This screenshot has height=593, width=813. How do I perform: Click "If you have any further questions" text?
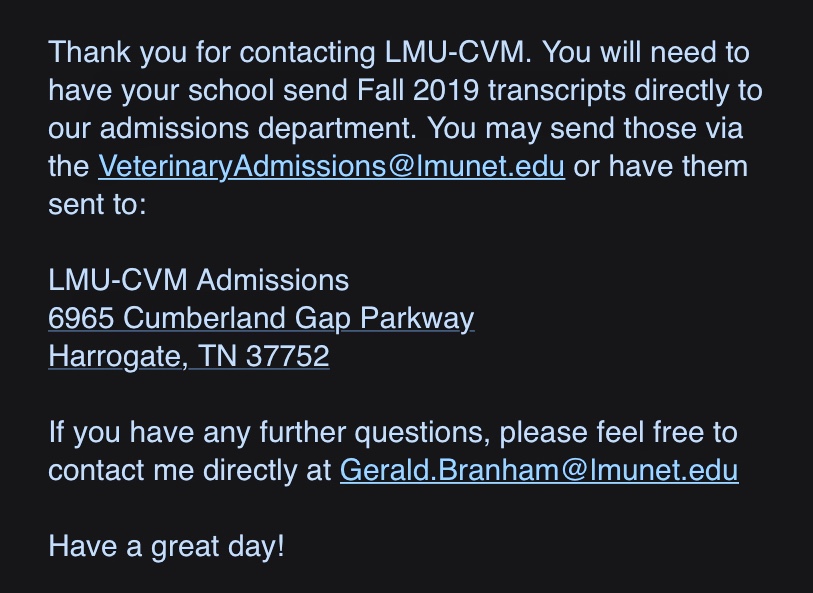(x=269, y=432)
